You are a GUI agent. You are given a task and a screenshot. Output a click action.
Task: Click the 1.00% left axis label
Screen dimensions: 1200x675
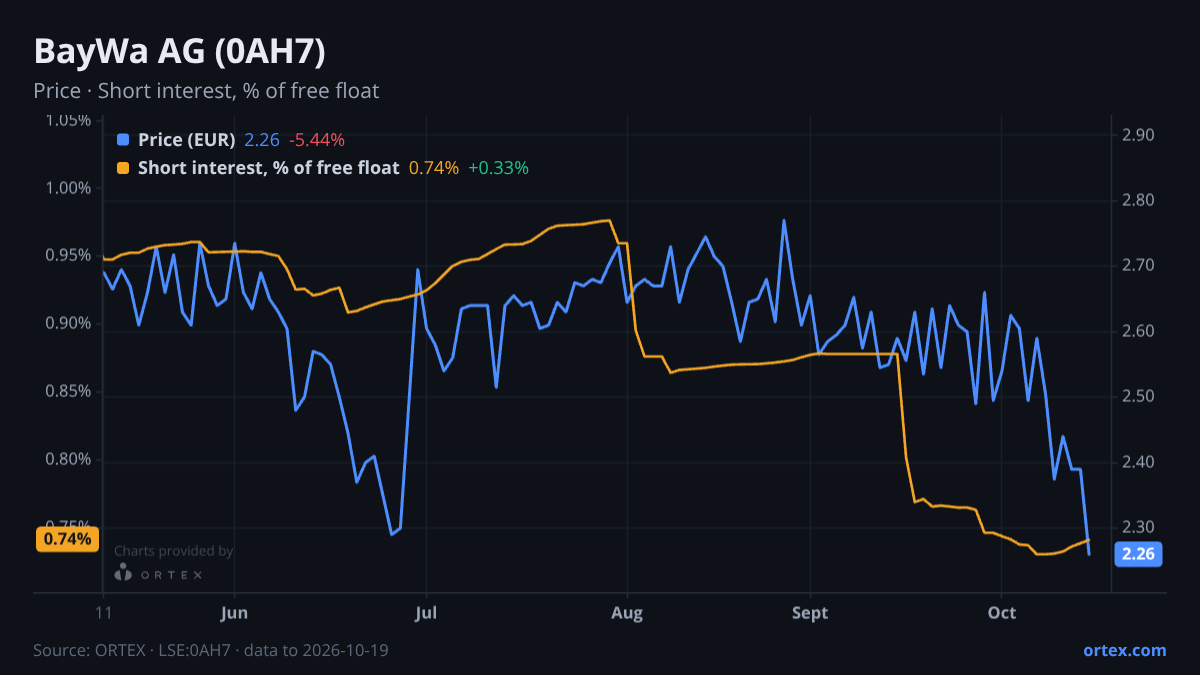tap(69, 188)
